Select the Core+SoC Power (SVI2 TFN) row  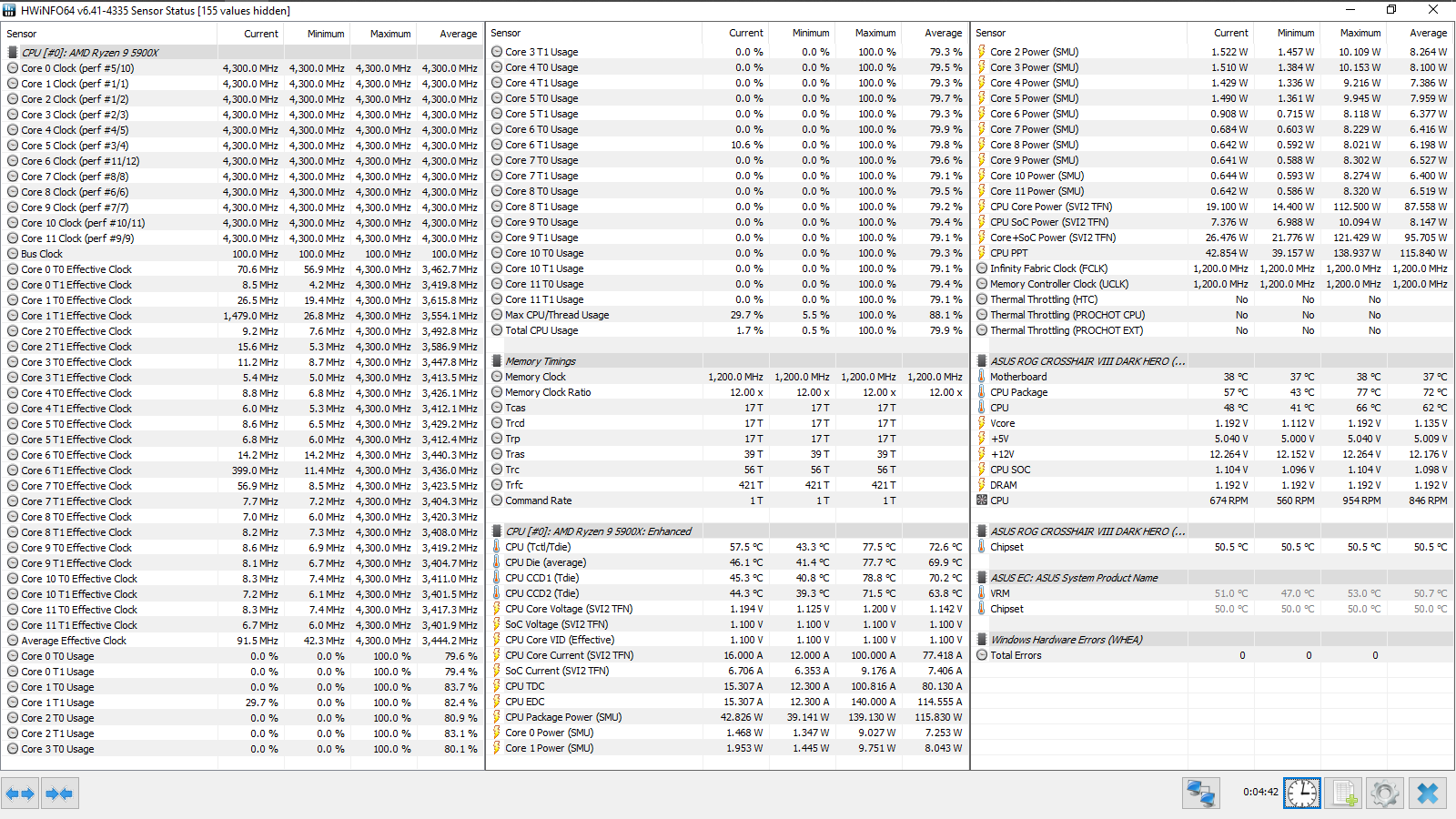pos(1212,238)
